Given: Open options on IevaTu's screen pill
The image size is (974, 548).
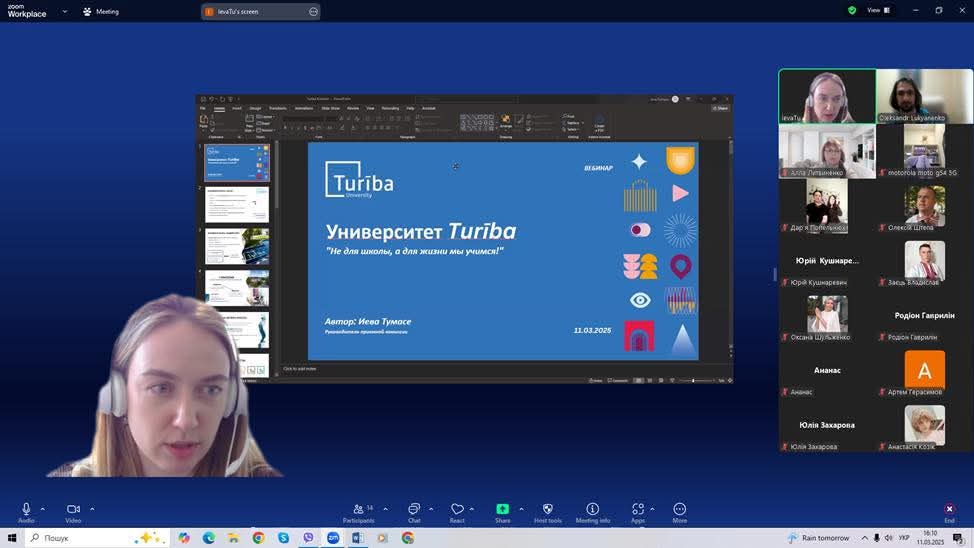Looking at the screenshot, I should [313, 11].
